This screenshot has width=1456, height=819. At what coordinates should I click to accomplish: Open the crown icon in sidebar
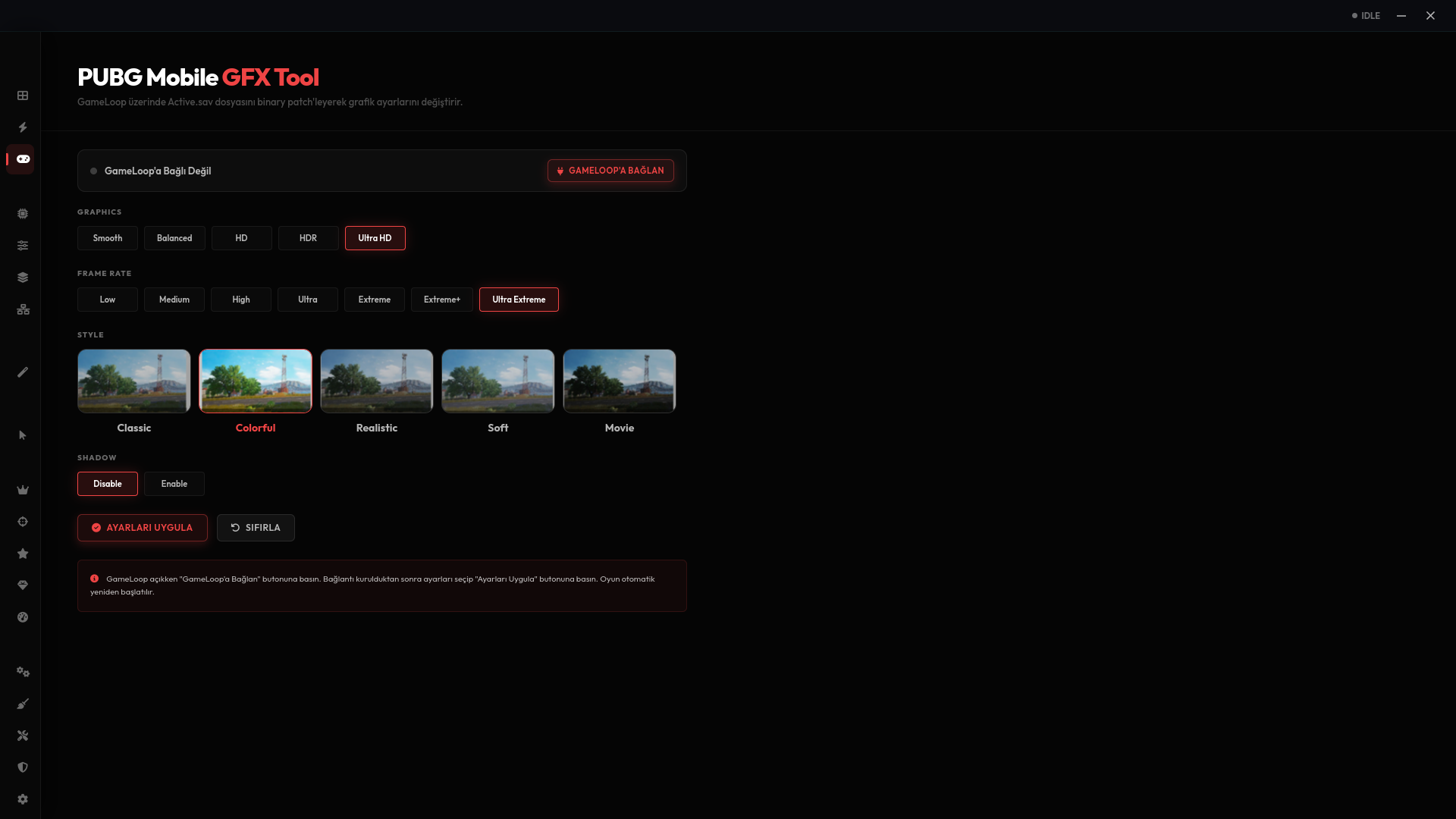[x=23, y=490]
